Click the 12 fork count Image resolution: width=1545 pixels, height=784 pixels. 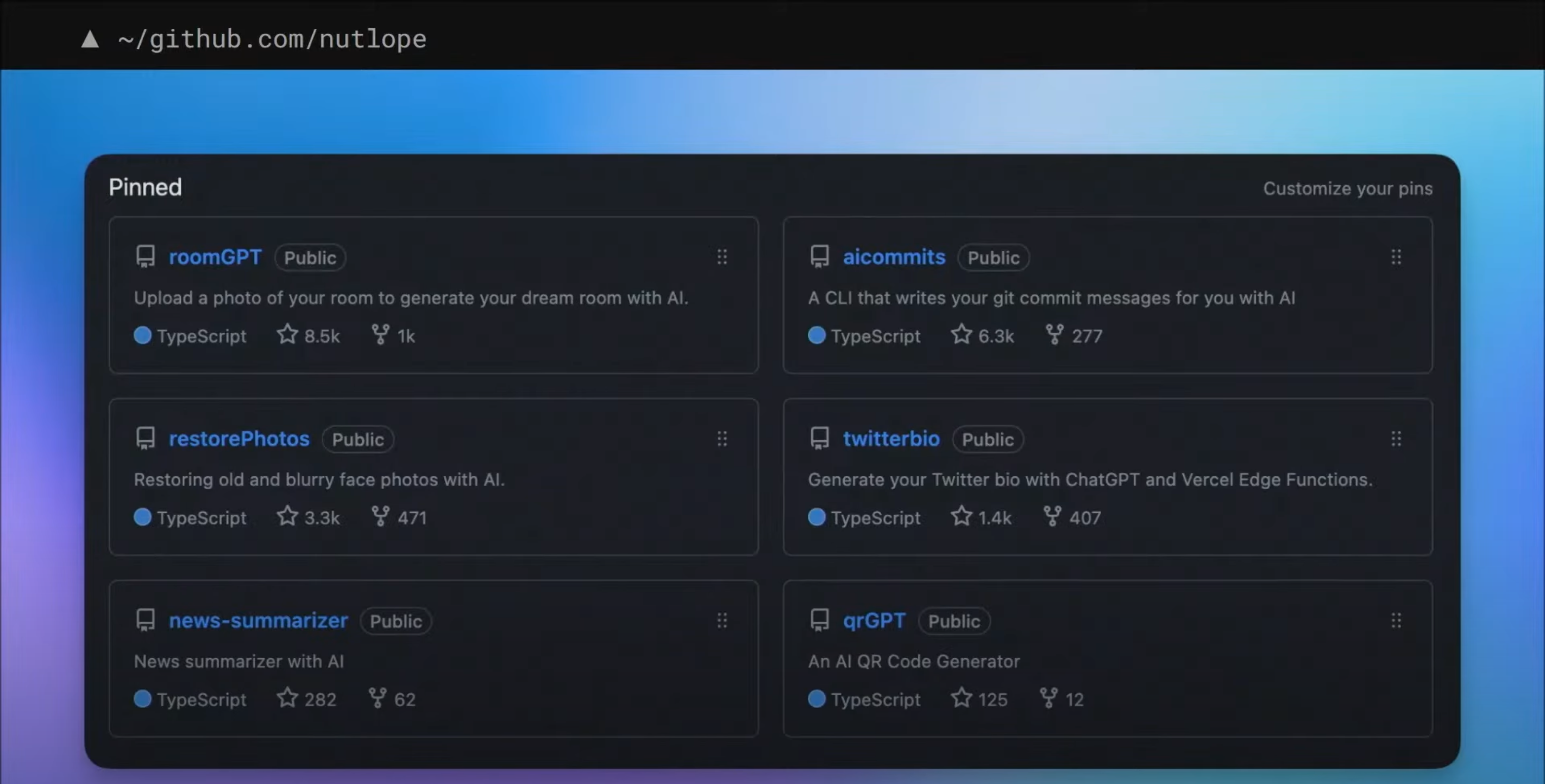(1075, 699)
